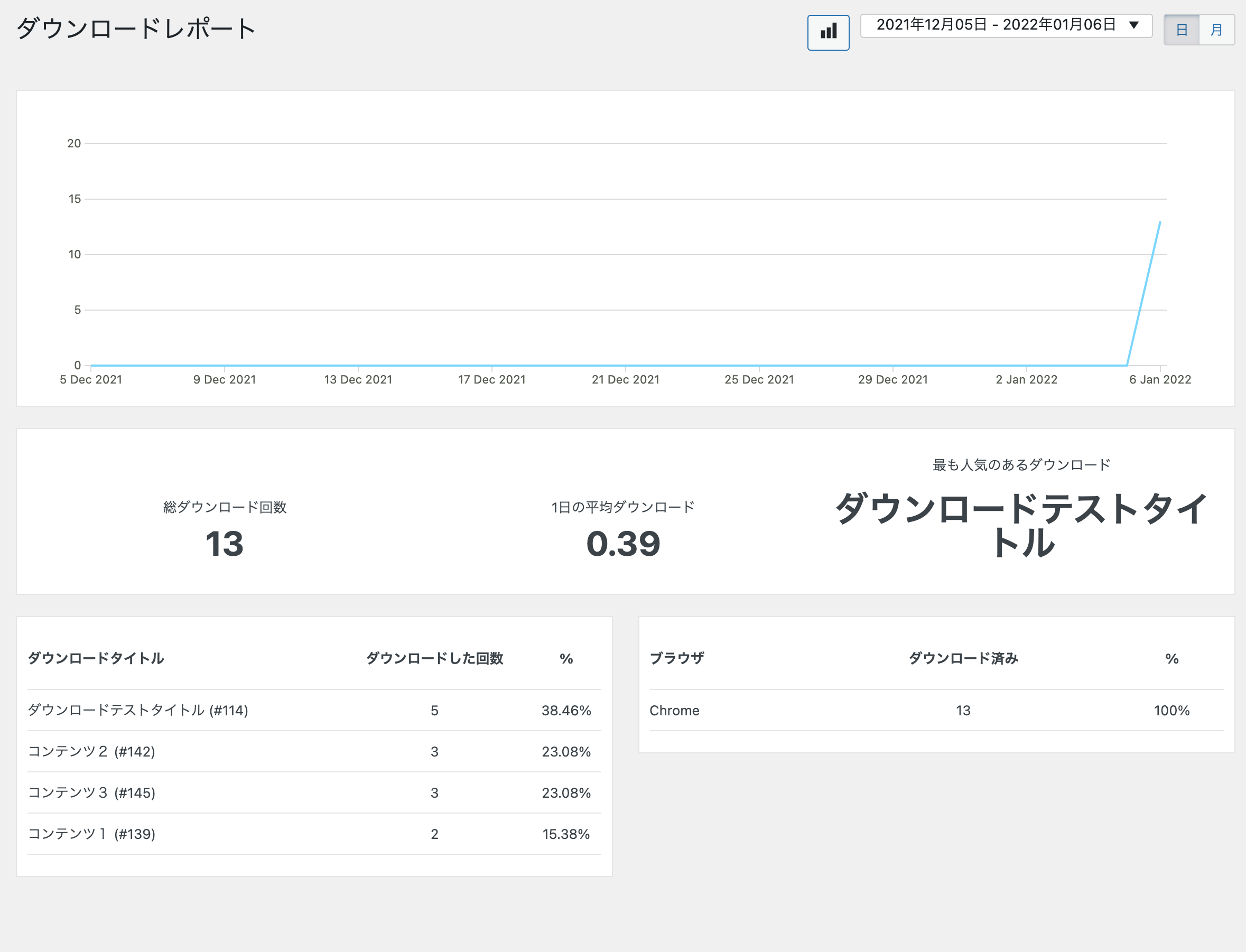The height and width of the screenshot is (952, 1246).
Task: Click the ブラウザ column header
Action: click(x=676, y=658)
